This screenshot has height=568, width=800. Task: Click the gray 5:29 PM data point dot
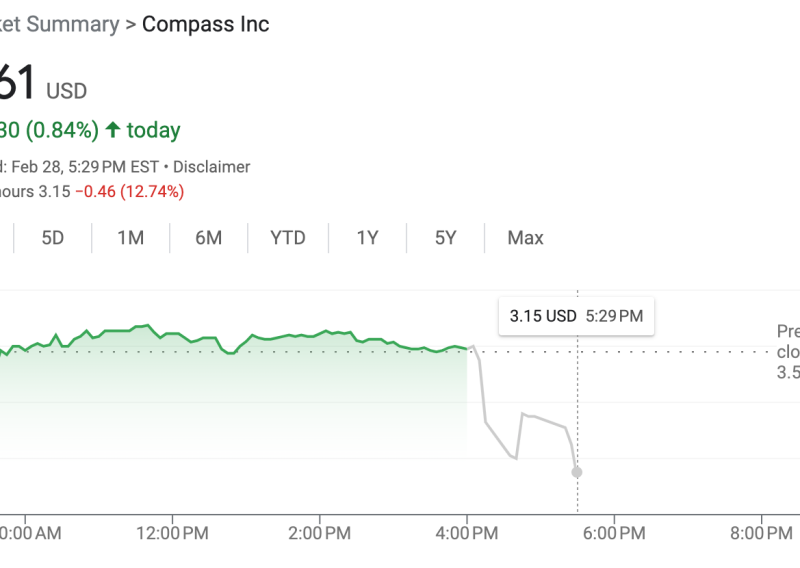(x=577, y=472)
